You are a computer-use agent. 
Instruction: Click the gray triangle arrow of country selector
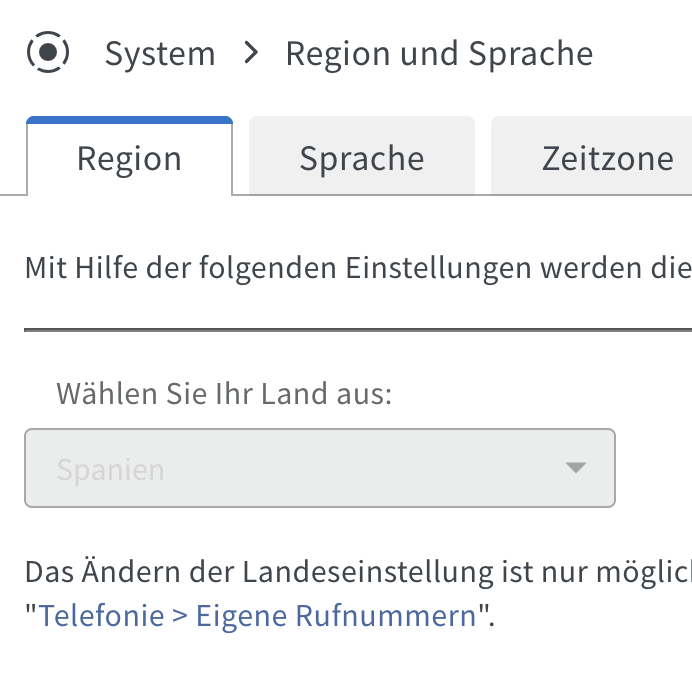[x=575, y=467]
